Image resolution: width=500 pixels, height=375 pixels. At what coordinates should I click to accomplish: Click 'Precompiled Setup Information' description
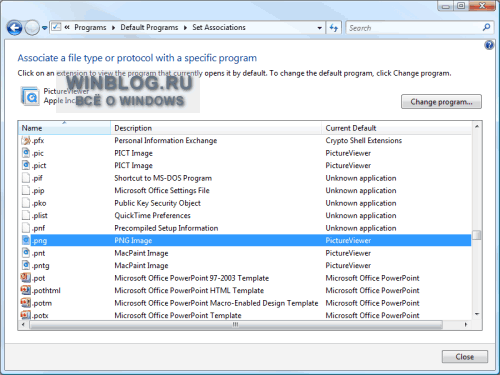click(166, 228)
